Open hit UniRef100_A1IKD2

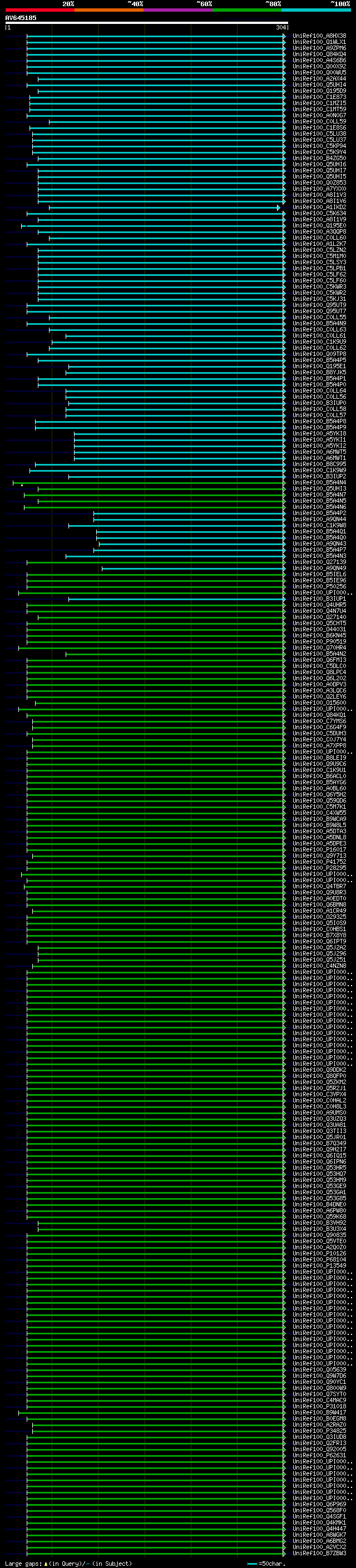tap(319, 207)
